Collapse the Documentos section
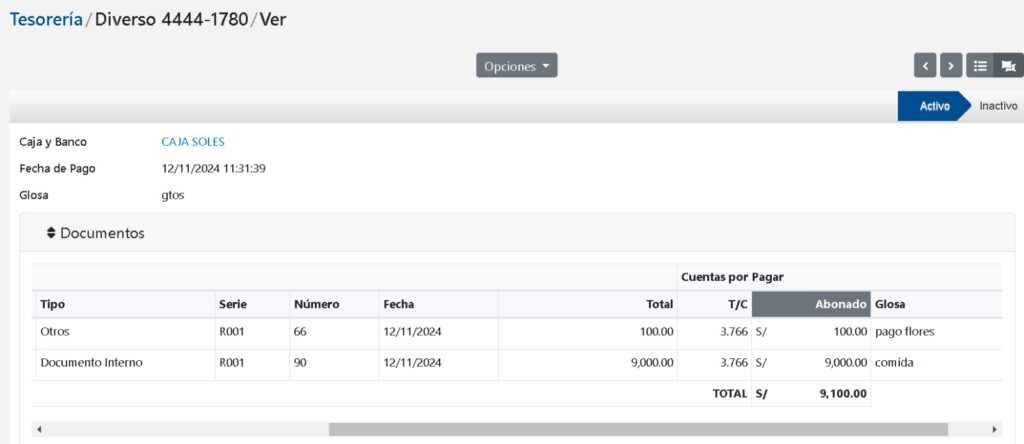Screen dimensions: 1024x444 (103, 233)
